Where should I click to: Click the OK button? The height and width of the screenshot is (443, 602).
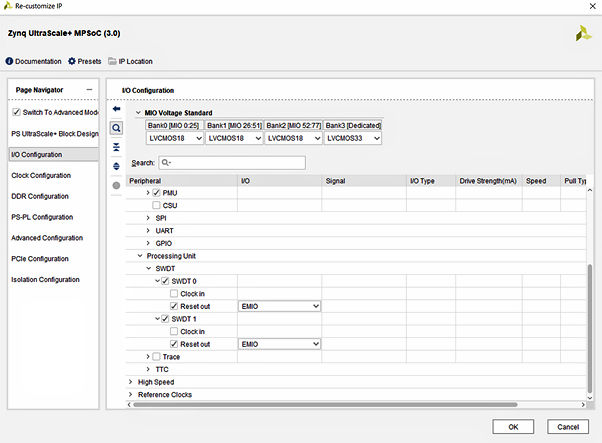coord(513,426)
